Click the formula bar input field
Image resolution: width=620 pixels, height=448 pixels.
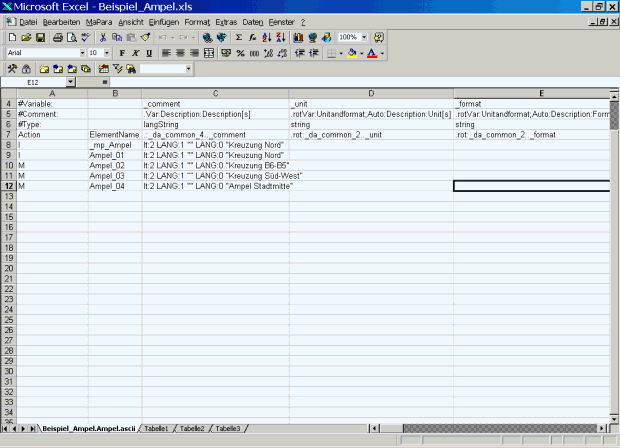click(x=364, y=82)
